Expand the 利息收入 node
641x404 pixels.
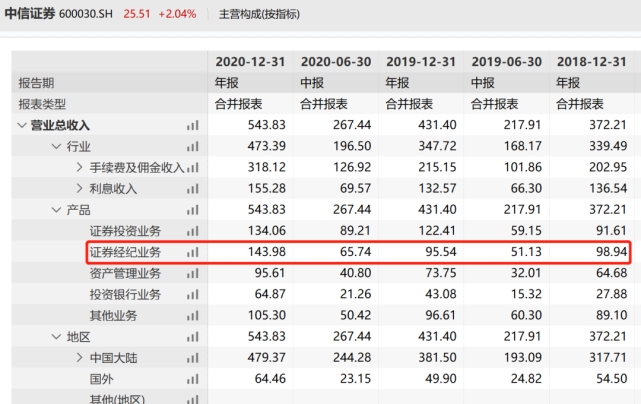(x=80, y=189)
